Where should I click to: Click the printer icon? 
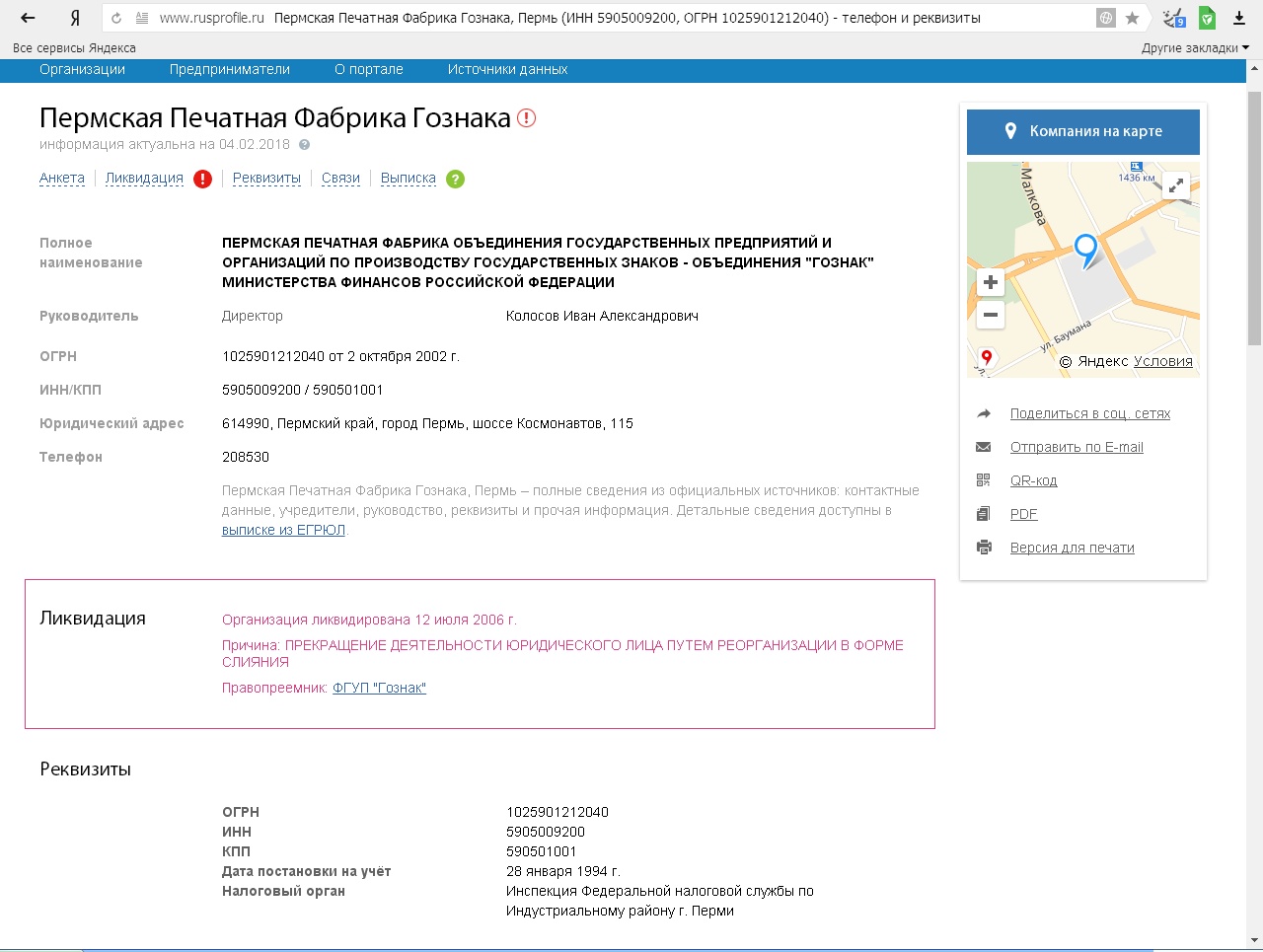[x=984, y=548]
